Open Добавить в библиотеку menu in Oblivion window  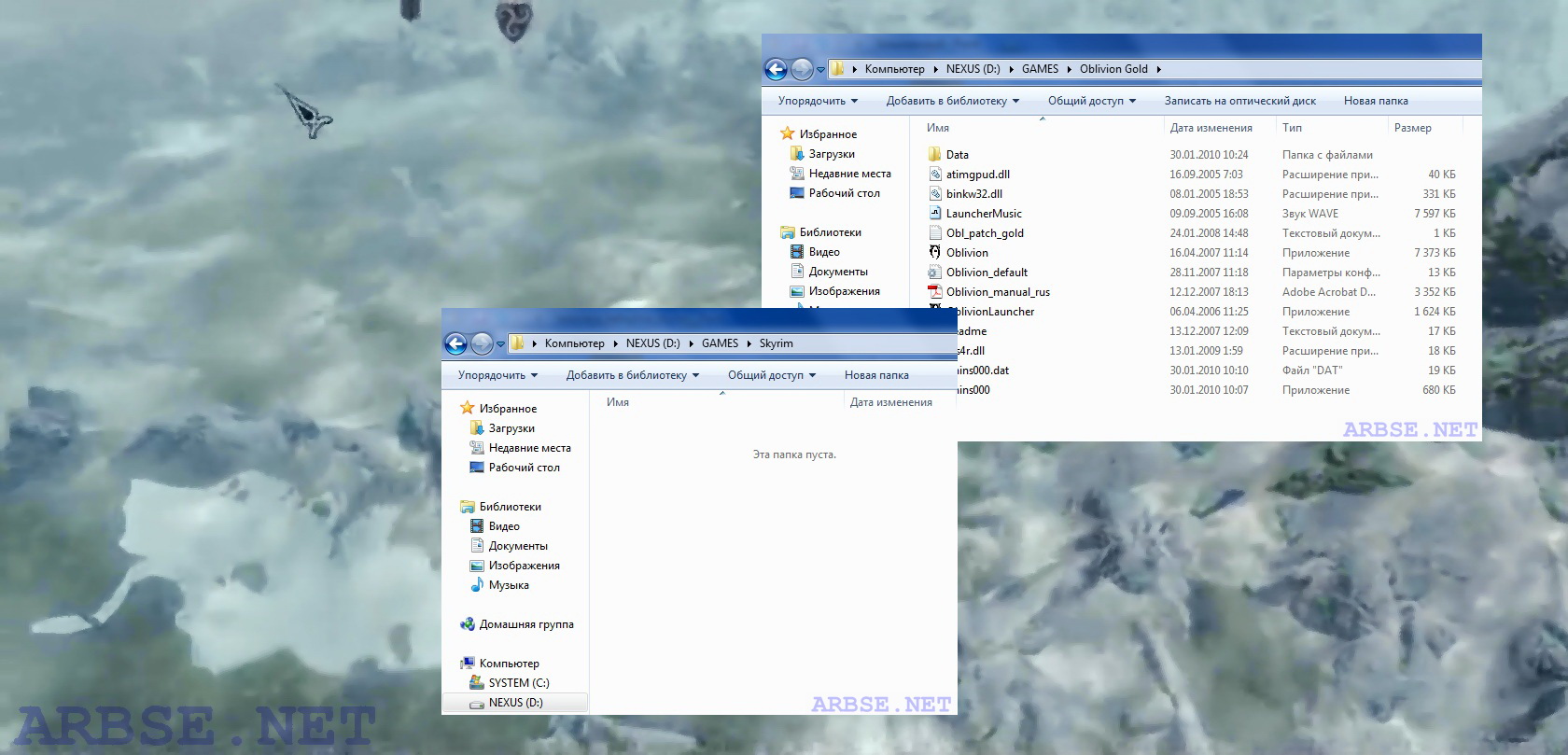click(953, 101)
